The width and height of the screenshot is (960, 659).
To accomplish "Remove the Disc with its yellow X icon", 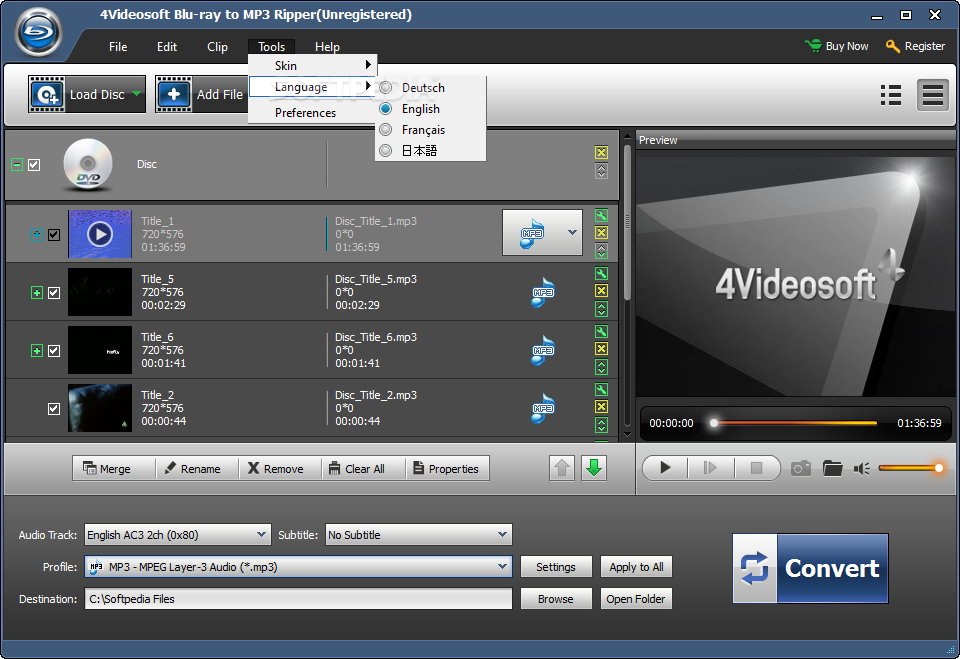I will pos(601,153).
